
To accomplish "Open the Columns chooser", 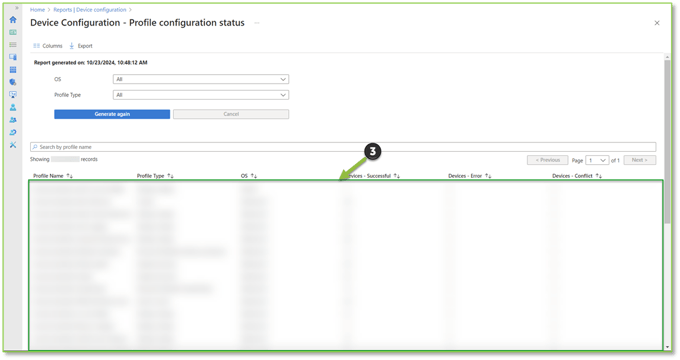I will [48, 46].
